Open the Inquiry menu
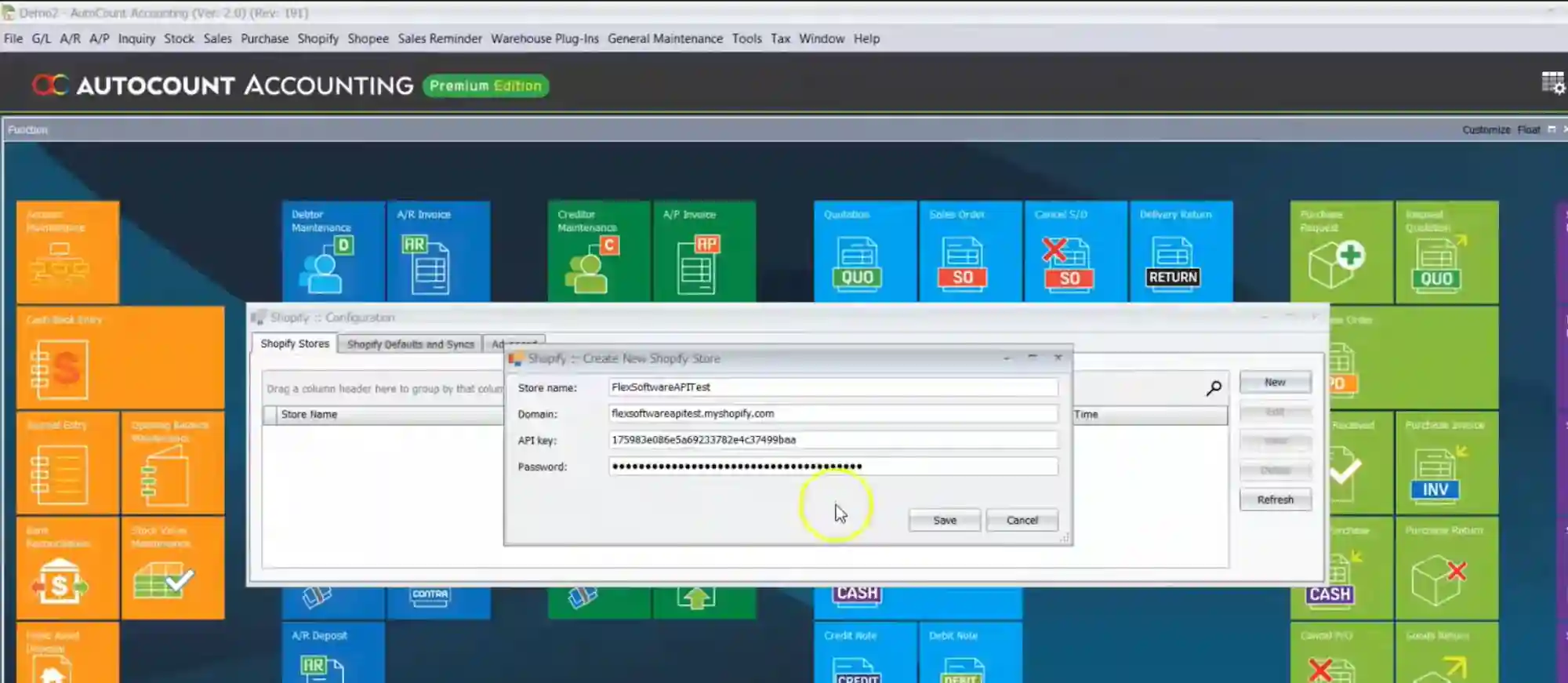This screenshot has height=683, width=1568. (x=136, y=38)
